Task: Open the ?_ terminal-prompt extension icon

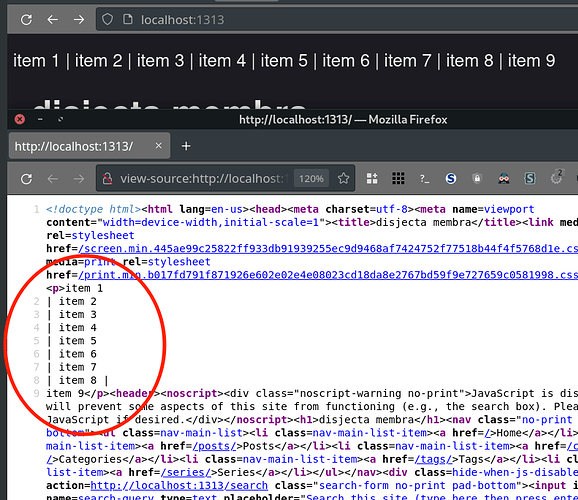Action: coord(424,179)
